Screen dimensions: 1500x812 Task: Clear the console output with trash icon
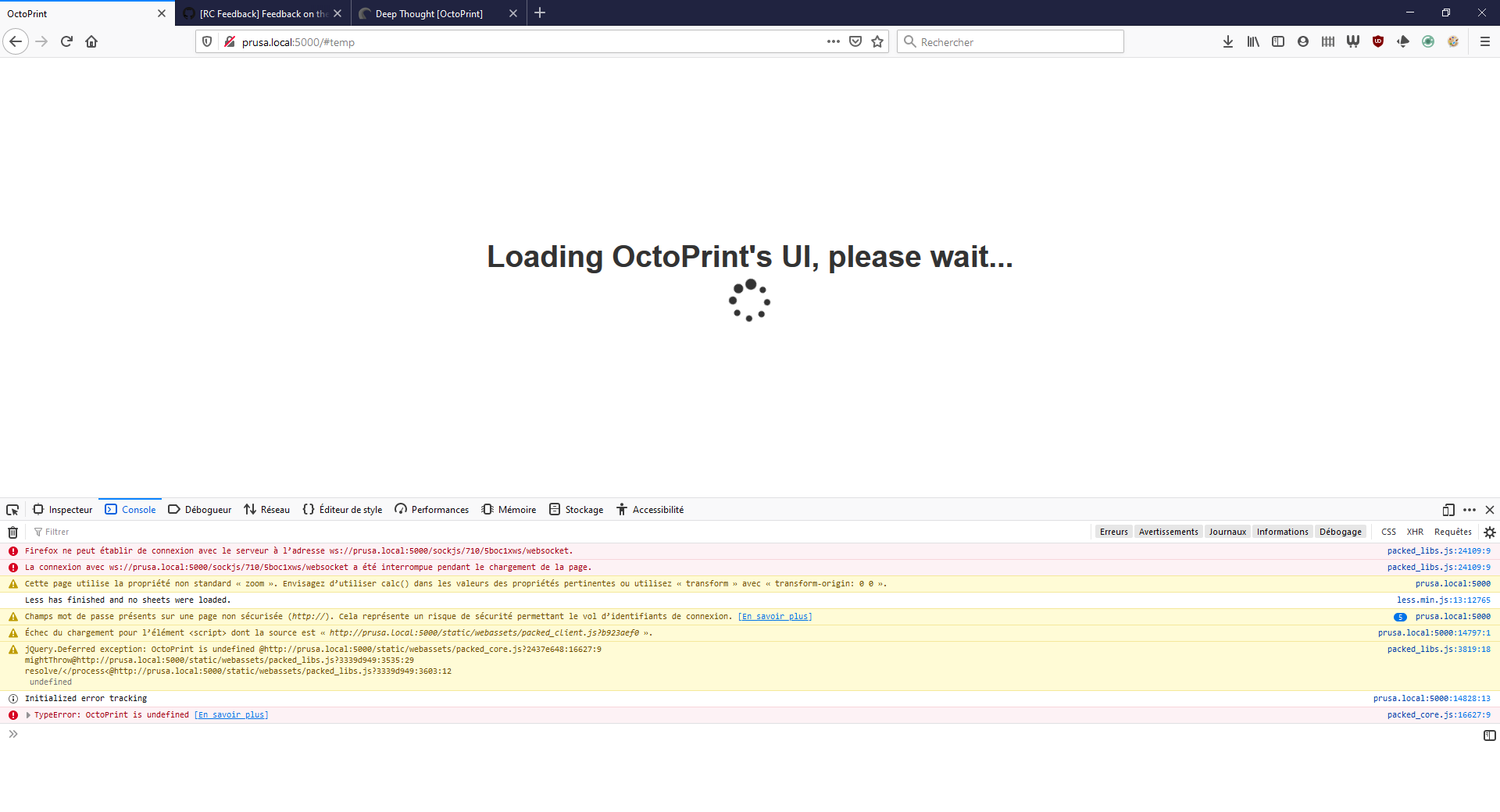[13, 532]
